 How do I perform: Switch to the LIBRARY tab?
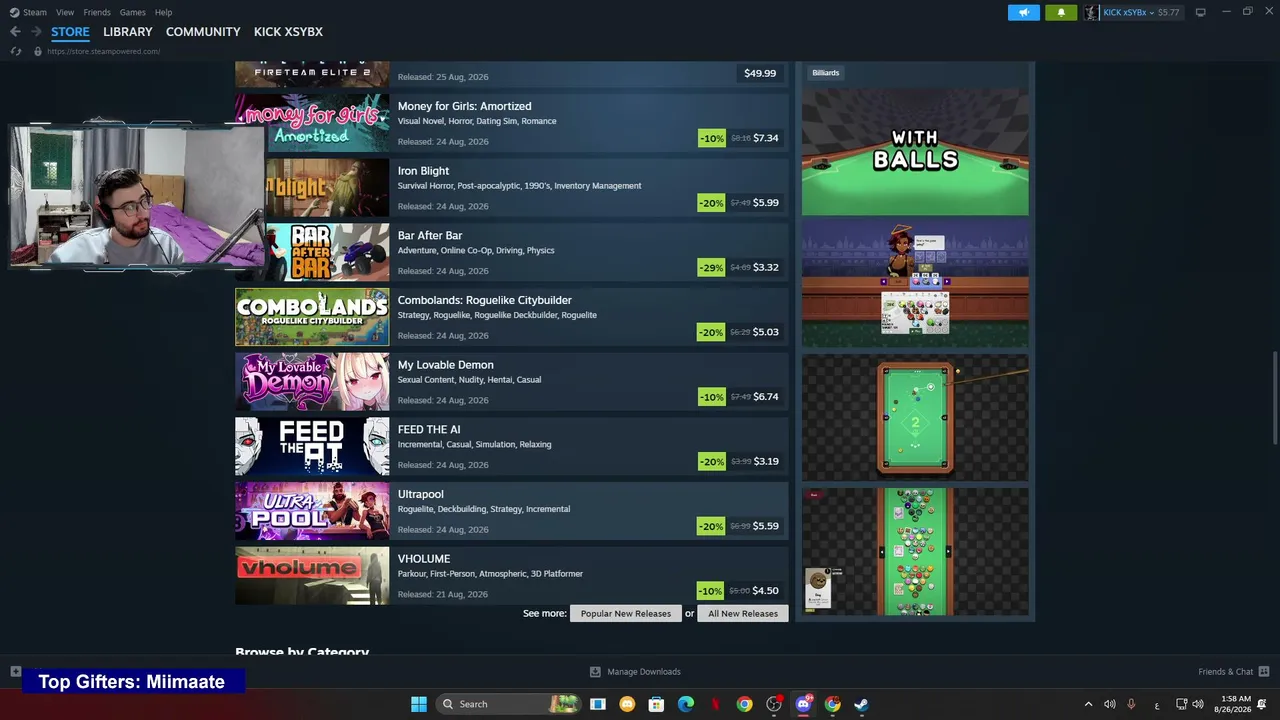click(x=128, y=32)
